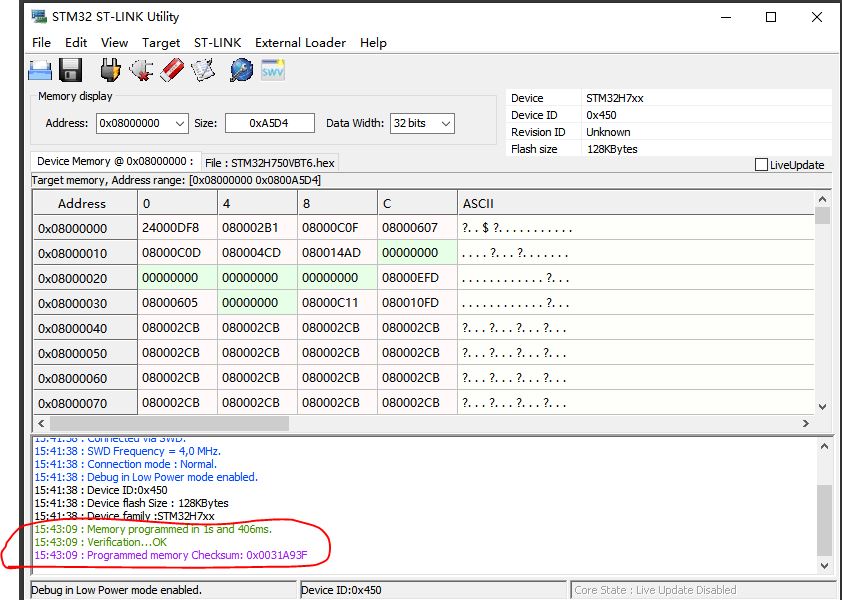Click log line Verification...OK
The height and width of the screenshot is (600, 842).
(100, 542)
